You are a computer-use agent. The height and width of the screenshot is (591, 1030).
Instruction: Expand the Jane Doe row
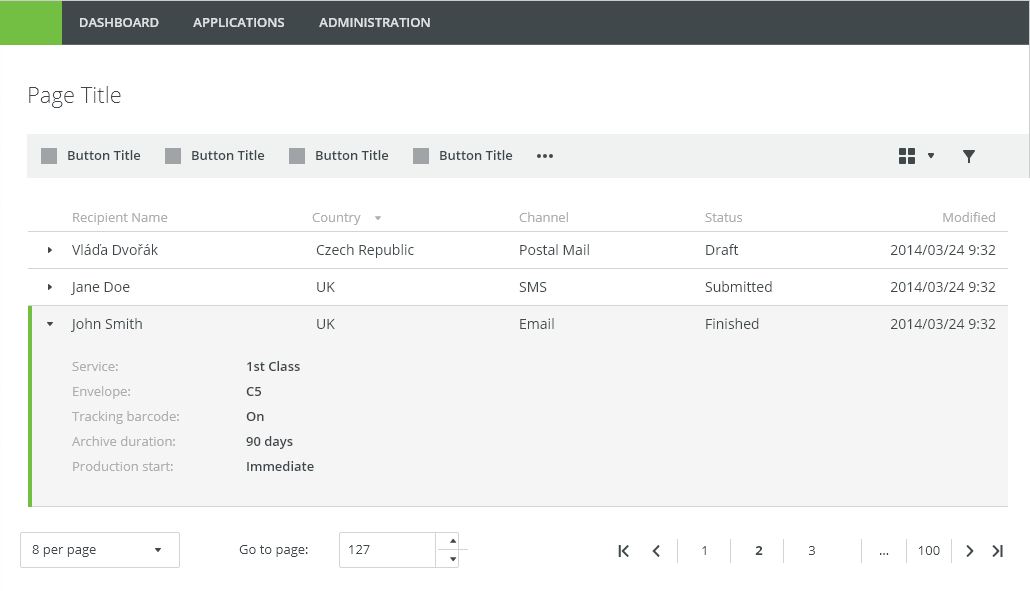tap(50, 287)
